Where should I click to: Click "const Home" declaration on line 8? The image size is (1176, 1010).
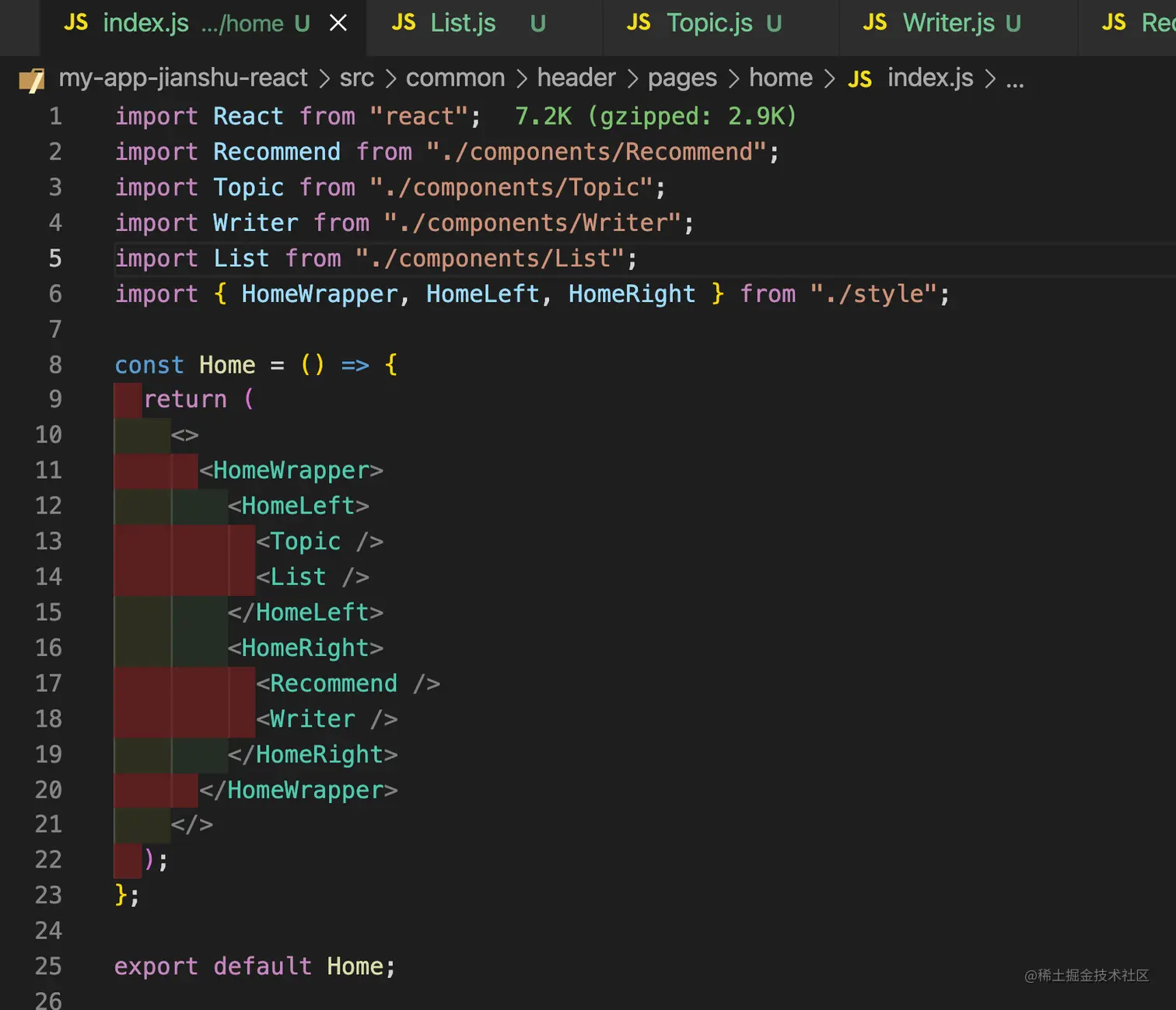tap(185, 365)
